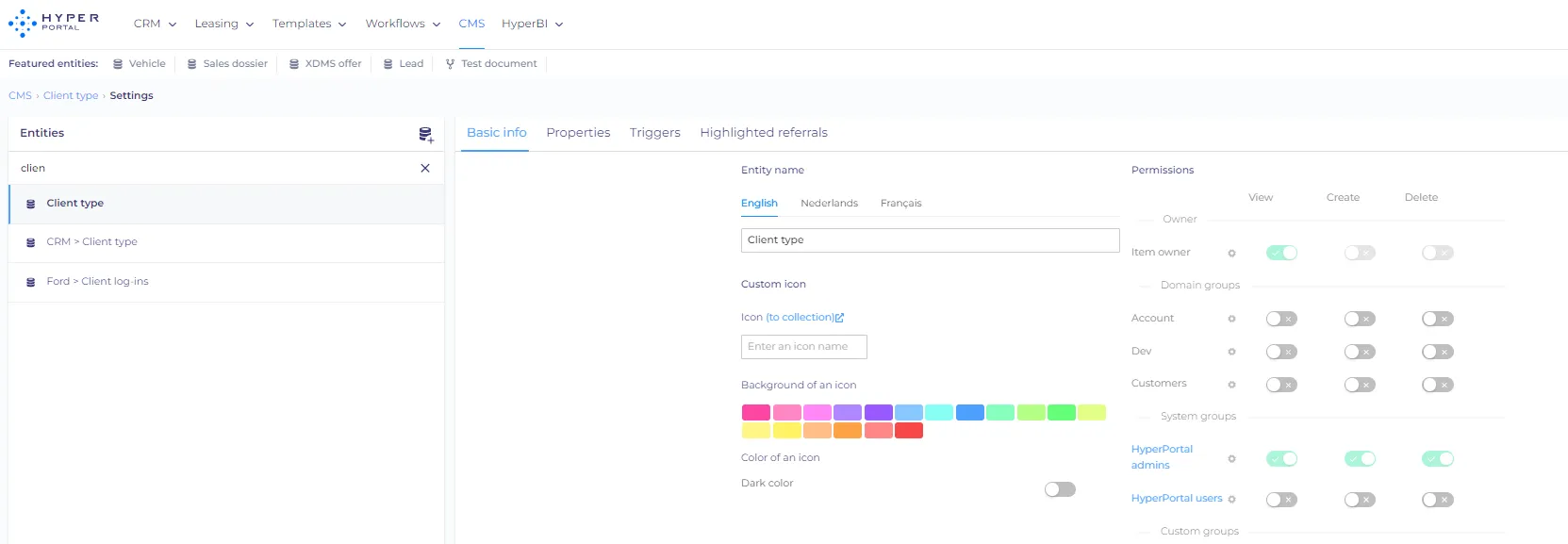Turn off Delete permission for HyperPortal admins
Image resolution: width=1568 pixels, height=544 pixels.
(1438, 459)
